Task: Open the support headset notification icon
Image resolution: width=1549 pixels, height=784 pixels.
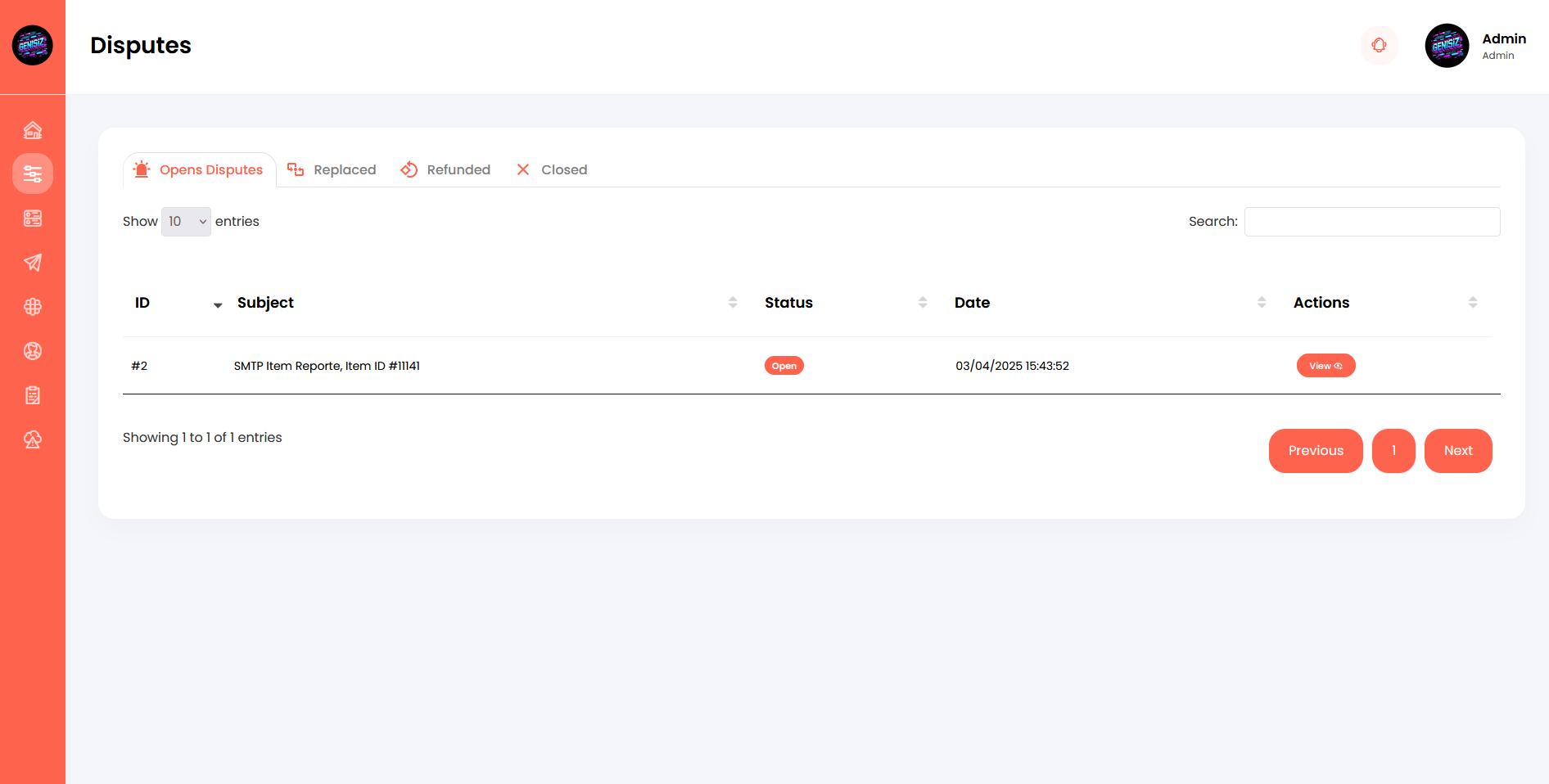Action: (1380, 45)
